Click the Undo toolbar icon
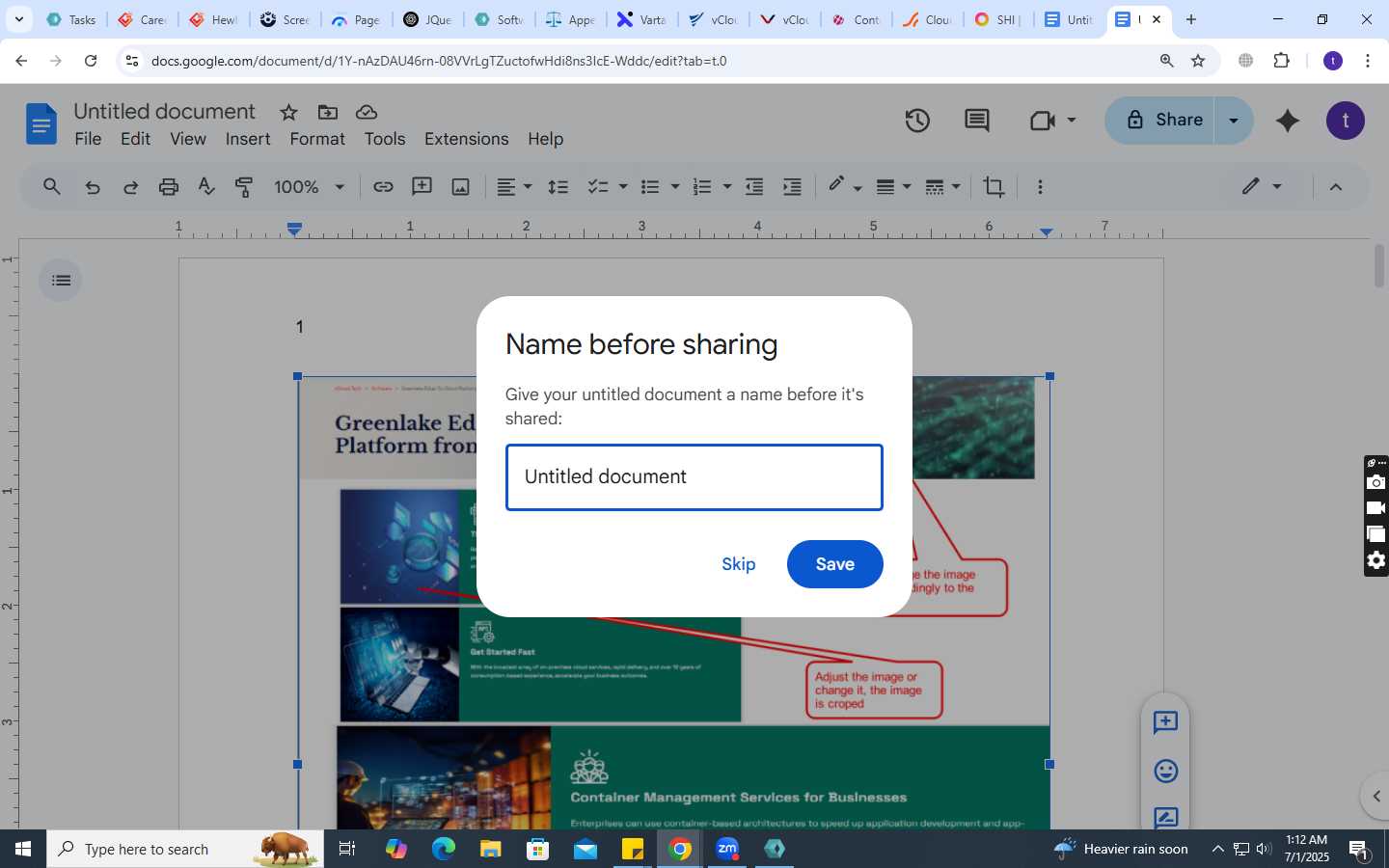The width and height of the screenshot is (1389, 868). [93, 187]
